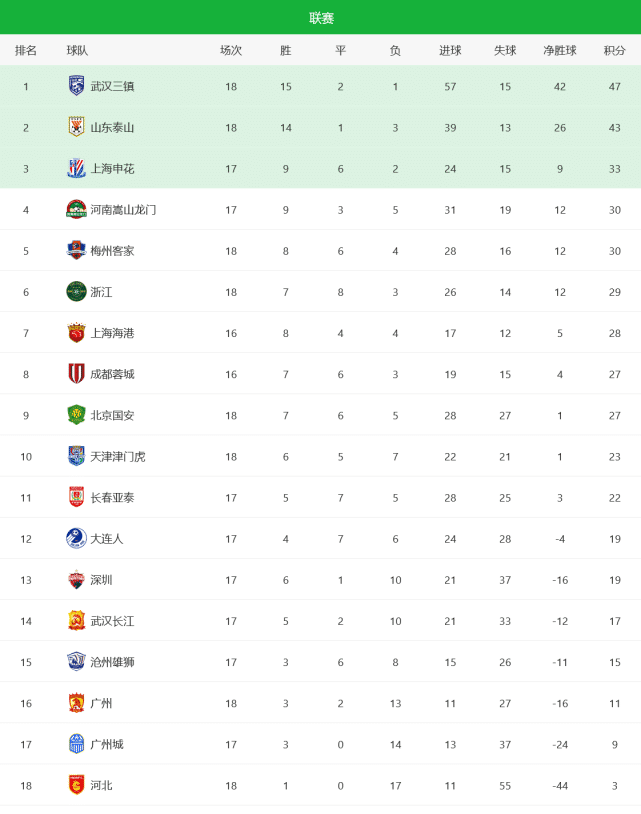Viewport: 641px width, 814px height.
Task: Click the 武汉三镇 team logo
Action: tap(76, 86)
